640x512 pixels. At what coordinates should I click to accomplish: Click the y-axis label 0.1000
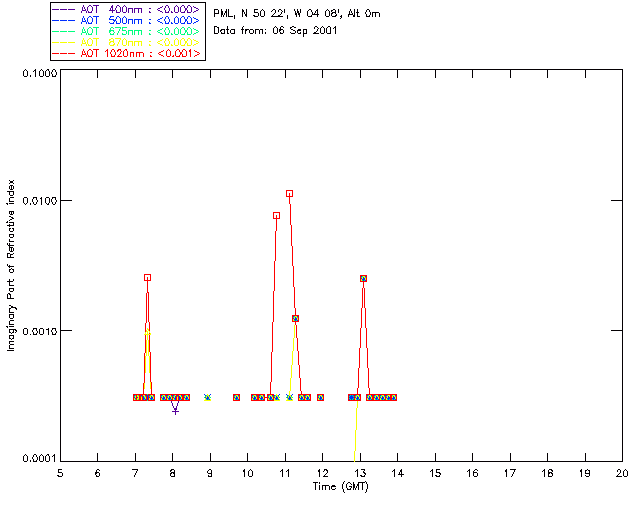click(x=40, y=73)
